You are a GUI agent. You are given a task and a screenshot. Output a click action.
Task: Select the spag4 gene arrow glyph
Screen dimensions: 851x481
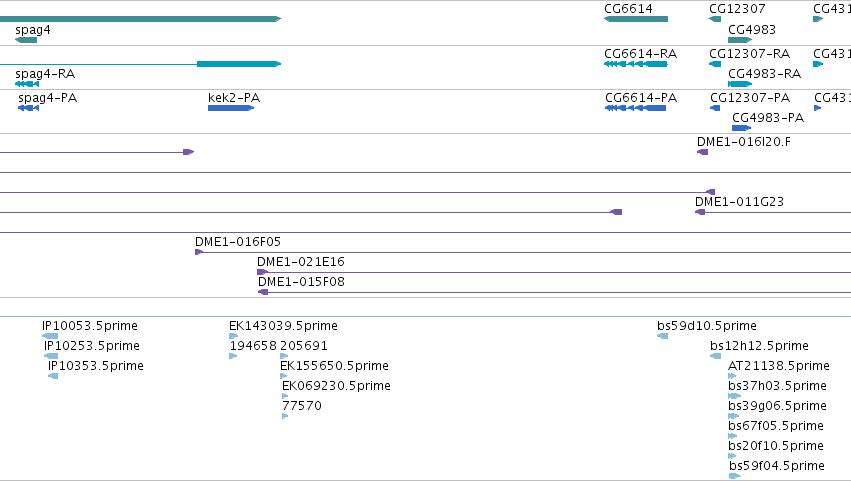pos(26,40)
